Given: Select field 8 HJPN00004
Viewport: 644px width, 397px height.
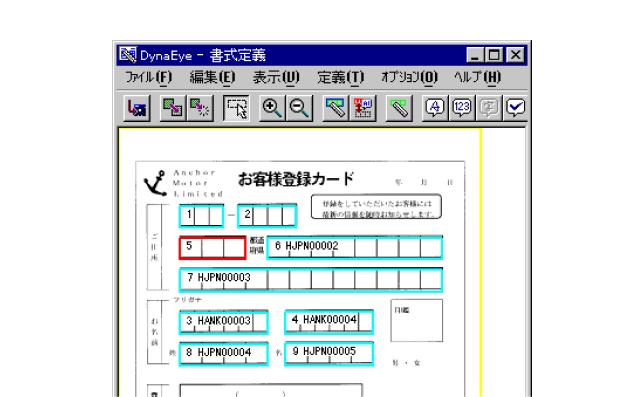Looking at the screenshot, I should pos(224,354).
